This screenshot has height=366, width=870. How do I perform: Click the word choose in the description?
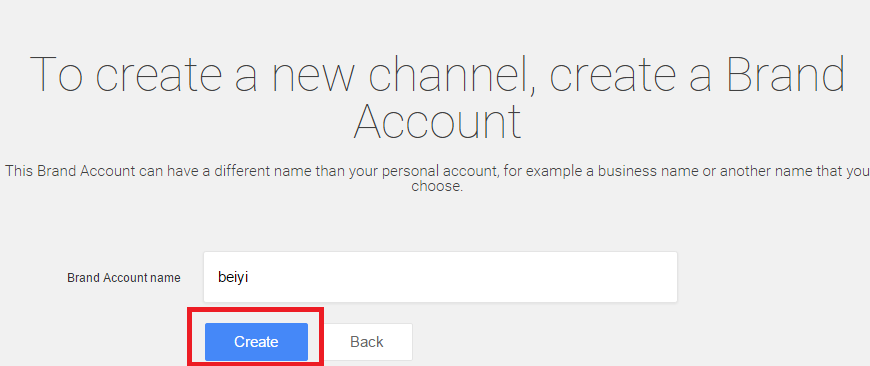point(437,187)
